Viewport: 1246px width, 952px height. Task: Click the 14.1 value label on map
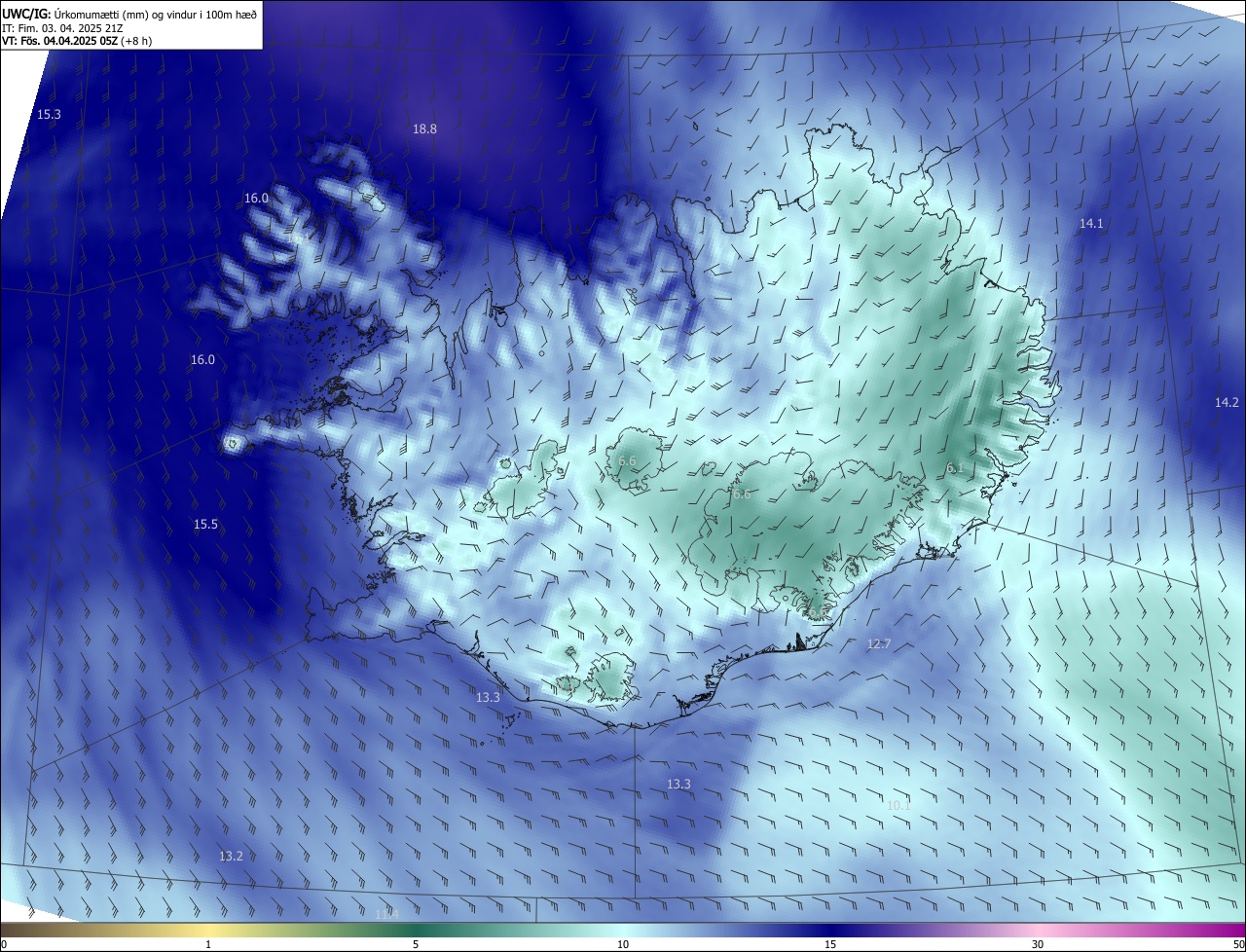1091,224
